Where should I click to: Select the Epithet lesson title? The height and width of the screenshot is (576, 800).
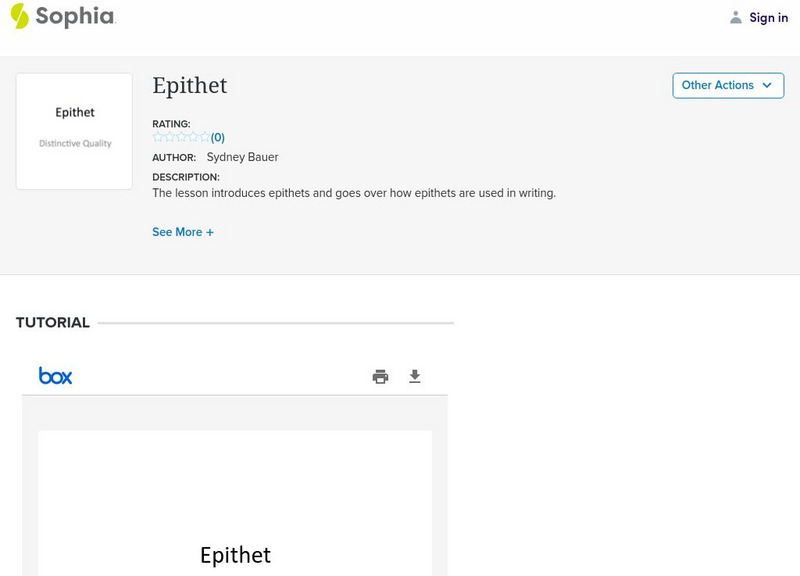point(190,86)
